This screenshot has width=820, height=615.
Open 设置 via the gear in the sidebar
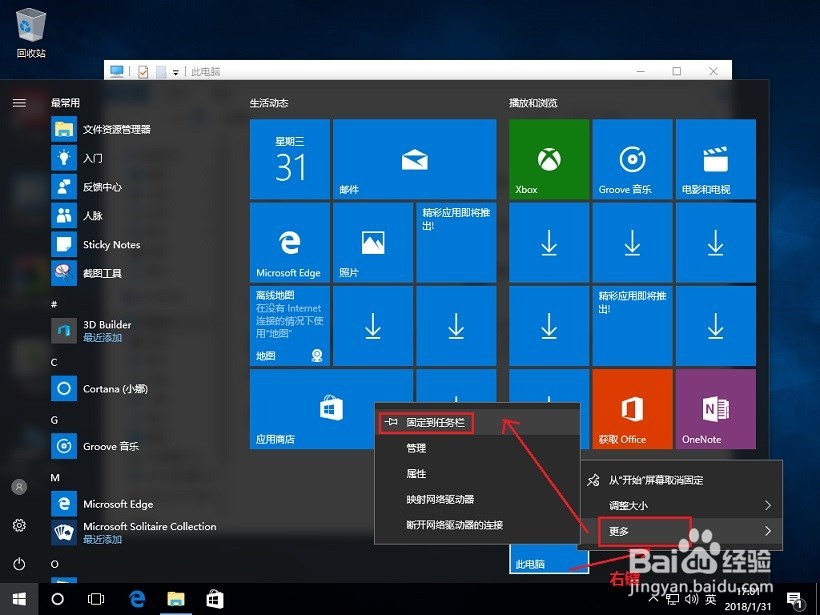[17, 525]
